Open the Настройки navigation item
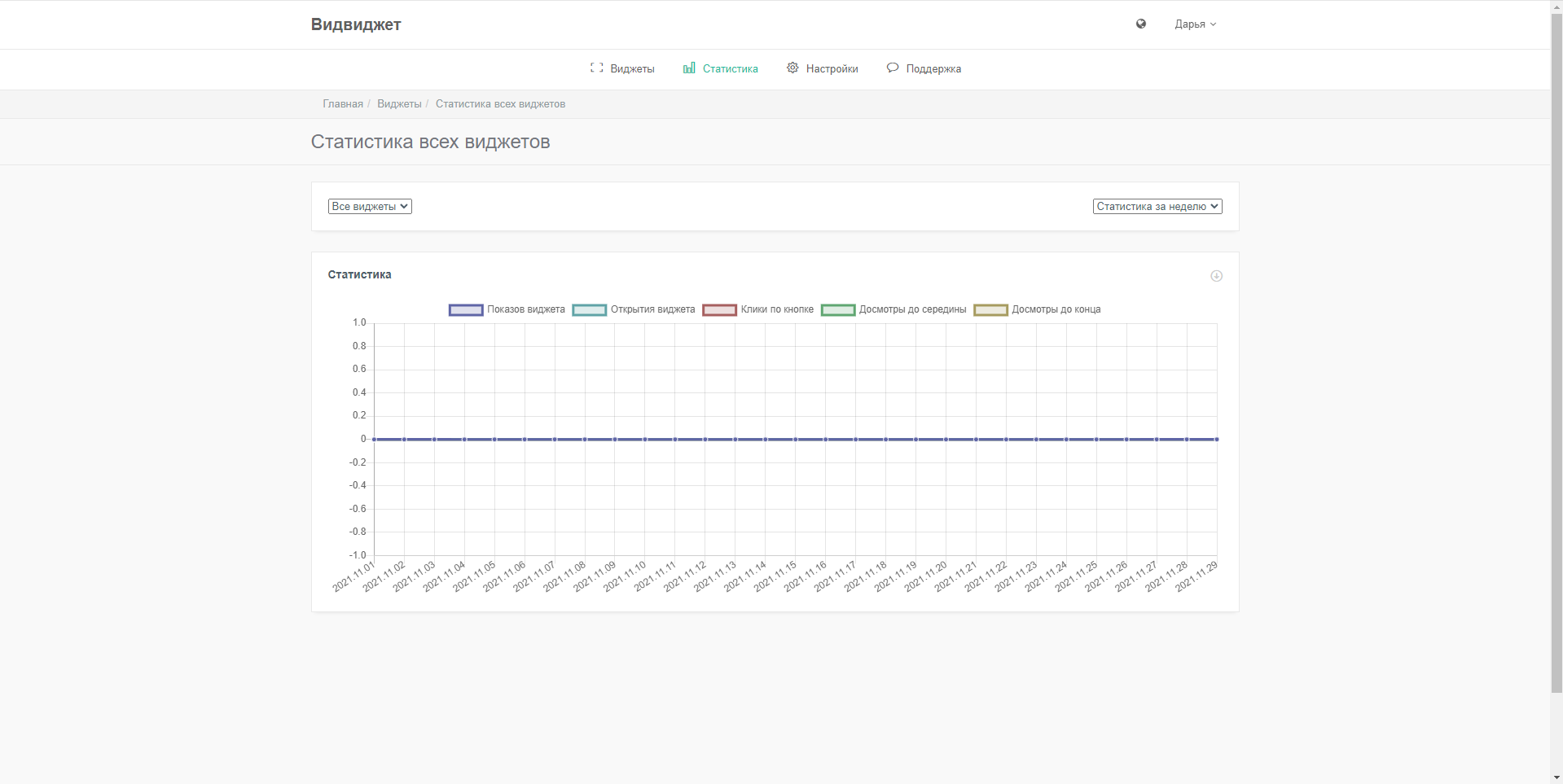1563x784 pixels. [822, 68]
